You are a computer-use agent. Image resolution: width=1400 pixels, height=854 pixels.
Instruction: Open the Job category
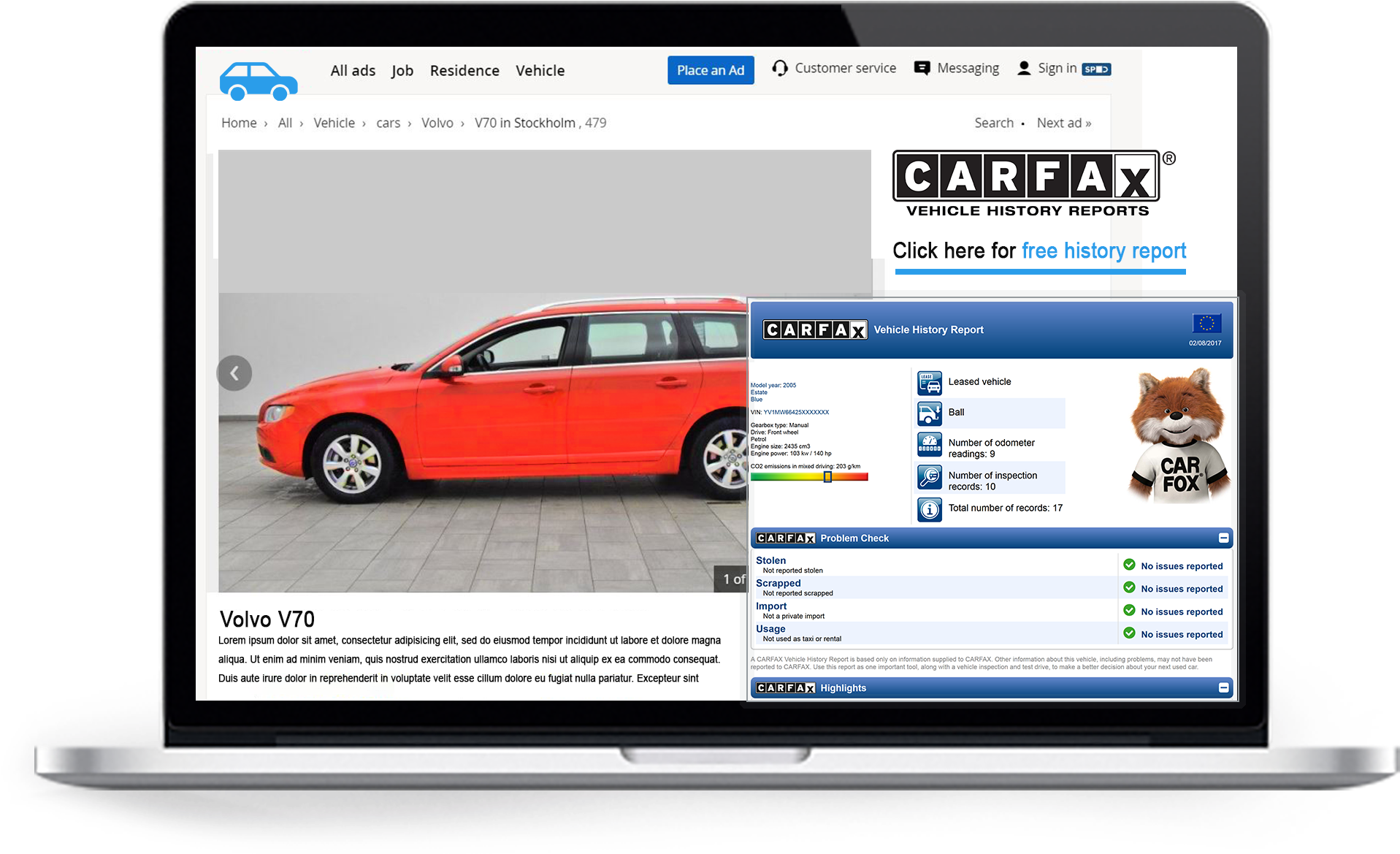pos(402,71)
